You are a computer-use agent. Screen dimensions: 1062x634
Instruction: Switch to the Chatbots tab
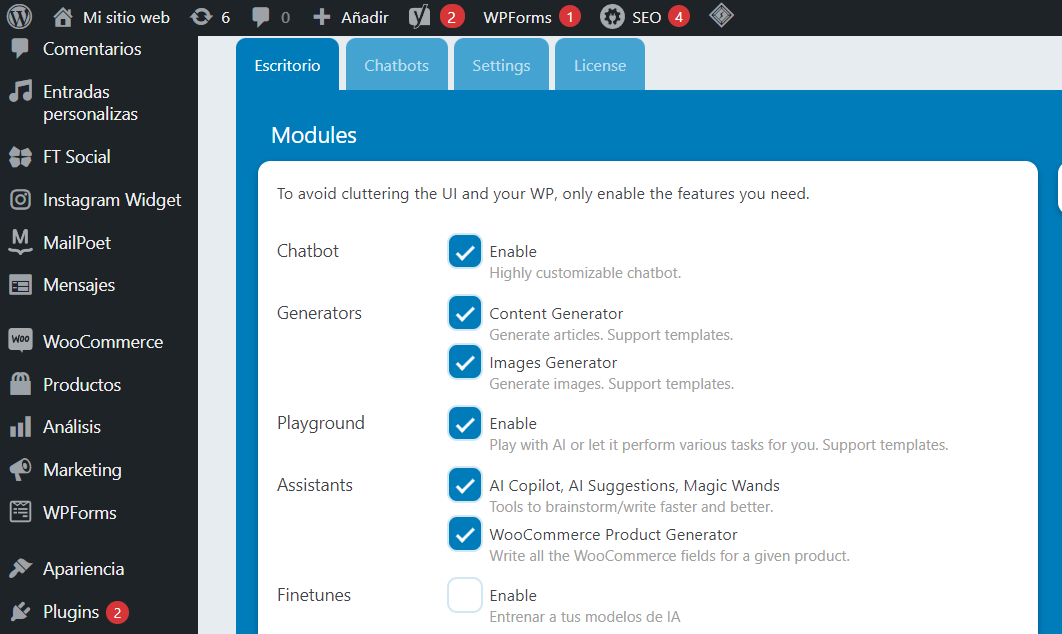396,64
